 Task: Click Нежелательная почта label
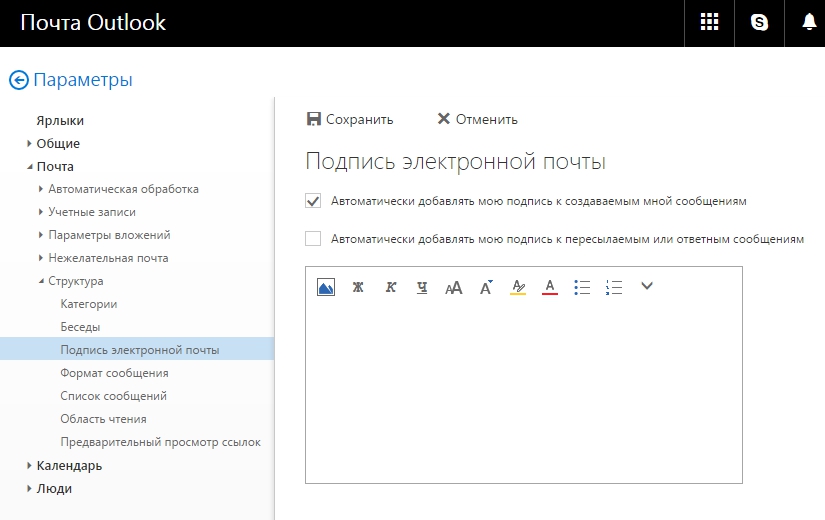[108, 258]
